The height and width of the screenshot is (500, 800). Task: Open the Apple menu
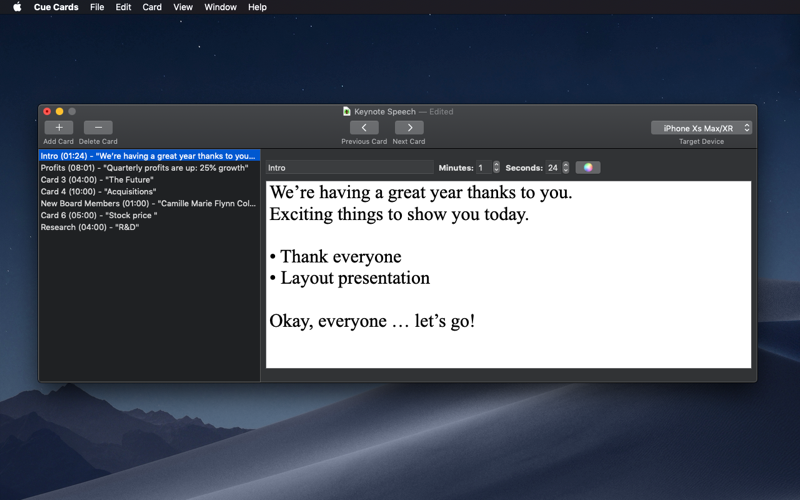pos(17,7)
